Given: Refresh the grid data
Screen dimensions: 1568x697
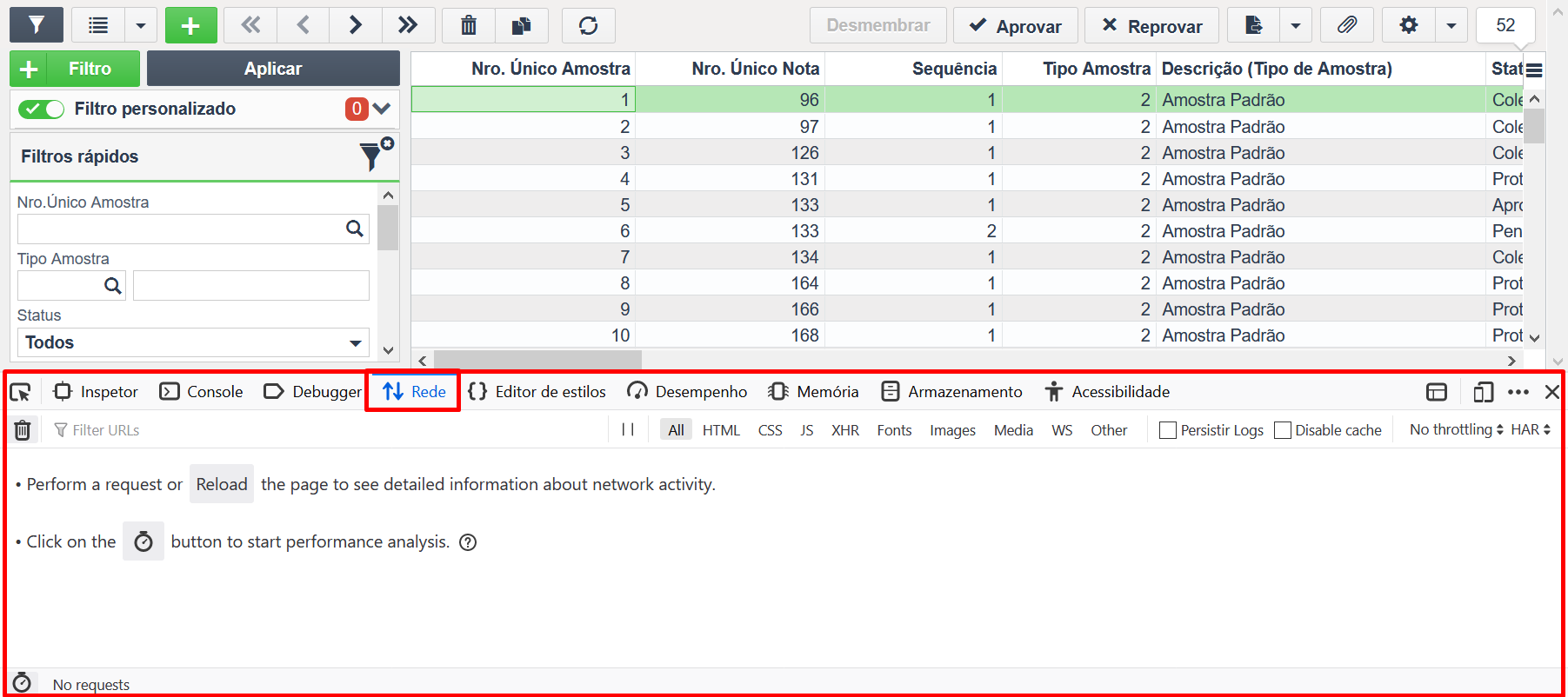Looking at the screenshot, I should (589, 25).
